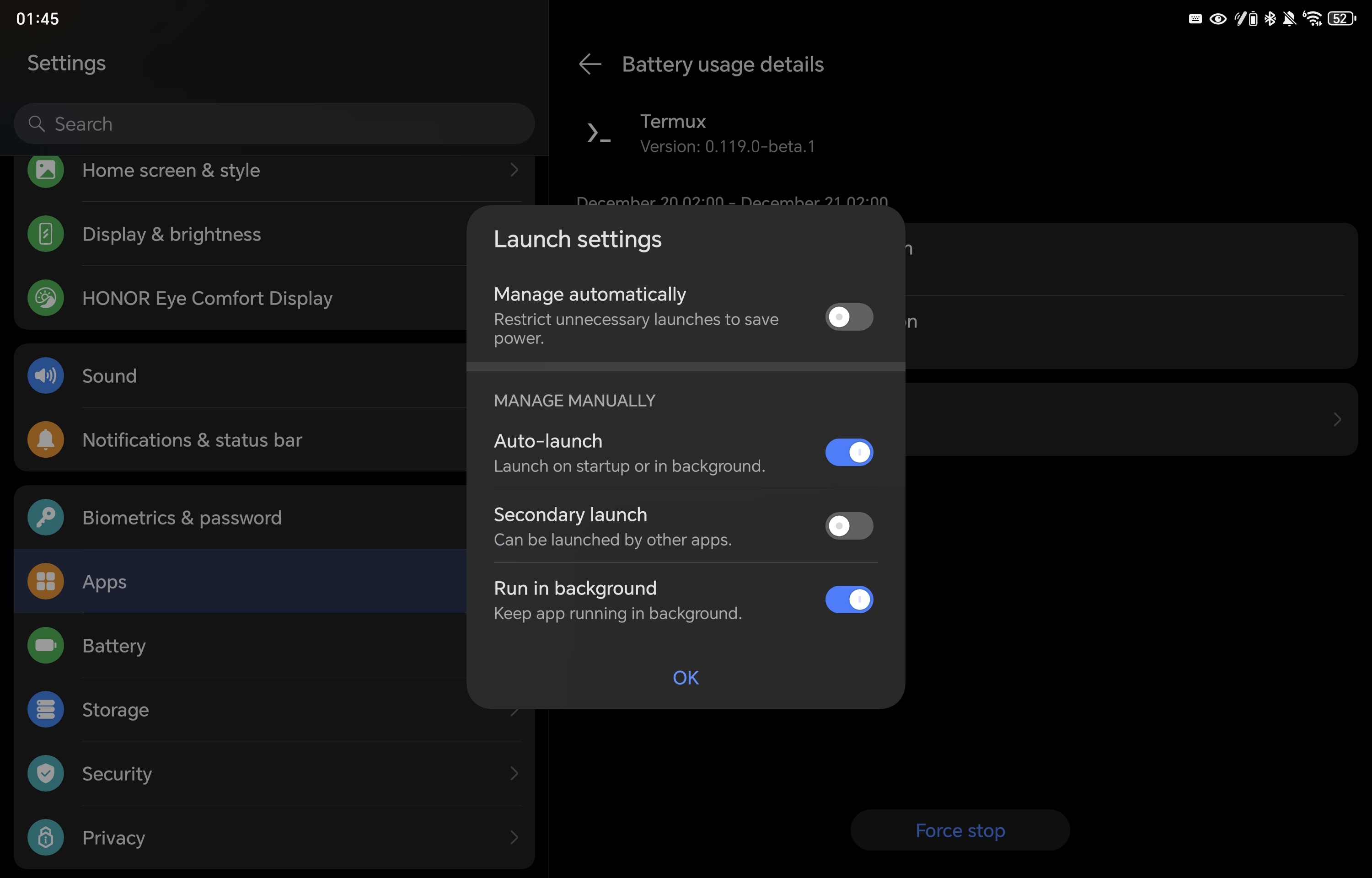Click the battery indicator in status bar
The width and height of the screenshot is (1372, 878).
tap(1341, 19)
